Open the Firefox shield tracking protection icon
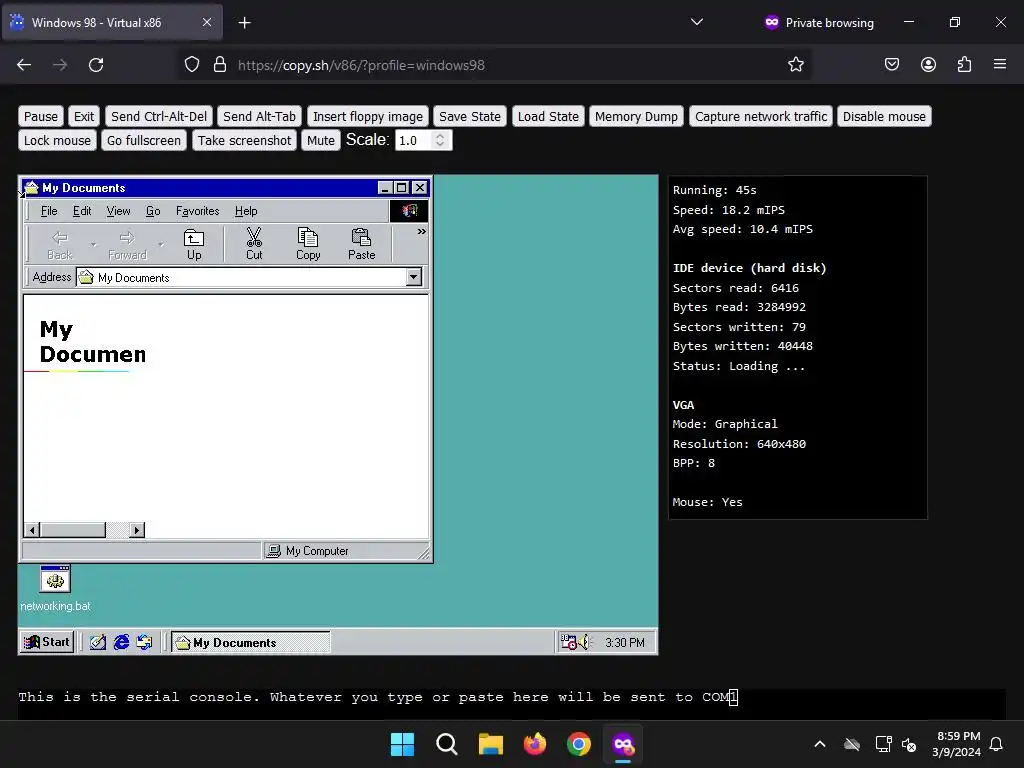The width and height of the screenshot is (1024, 768). coord(191,65)
